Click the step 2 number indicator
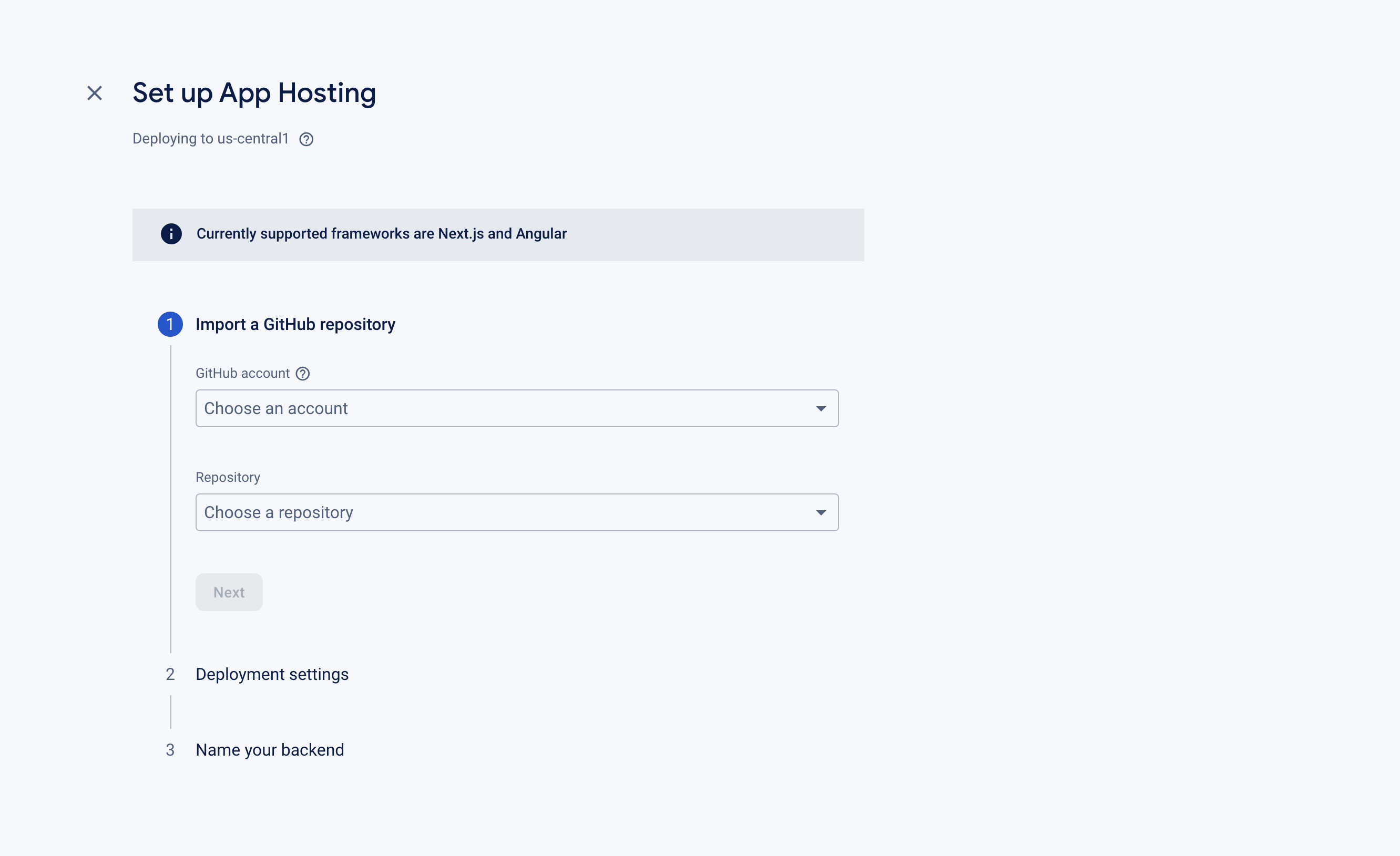1400x856 pixels. coord(170,674)
